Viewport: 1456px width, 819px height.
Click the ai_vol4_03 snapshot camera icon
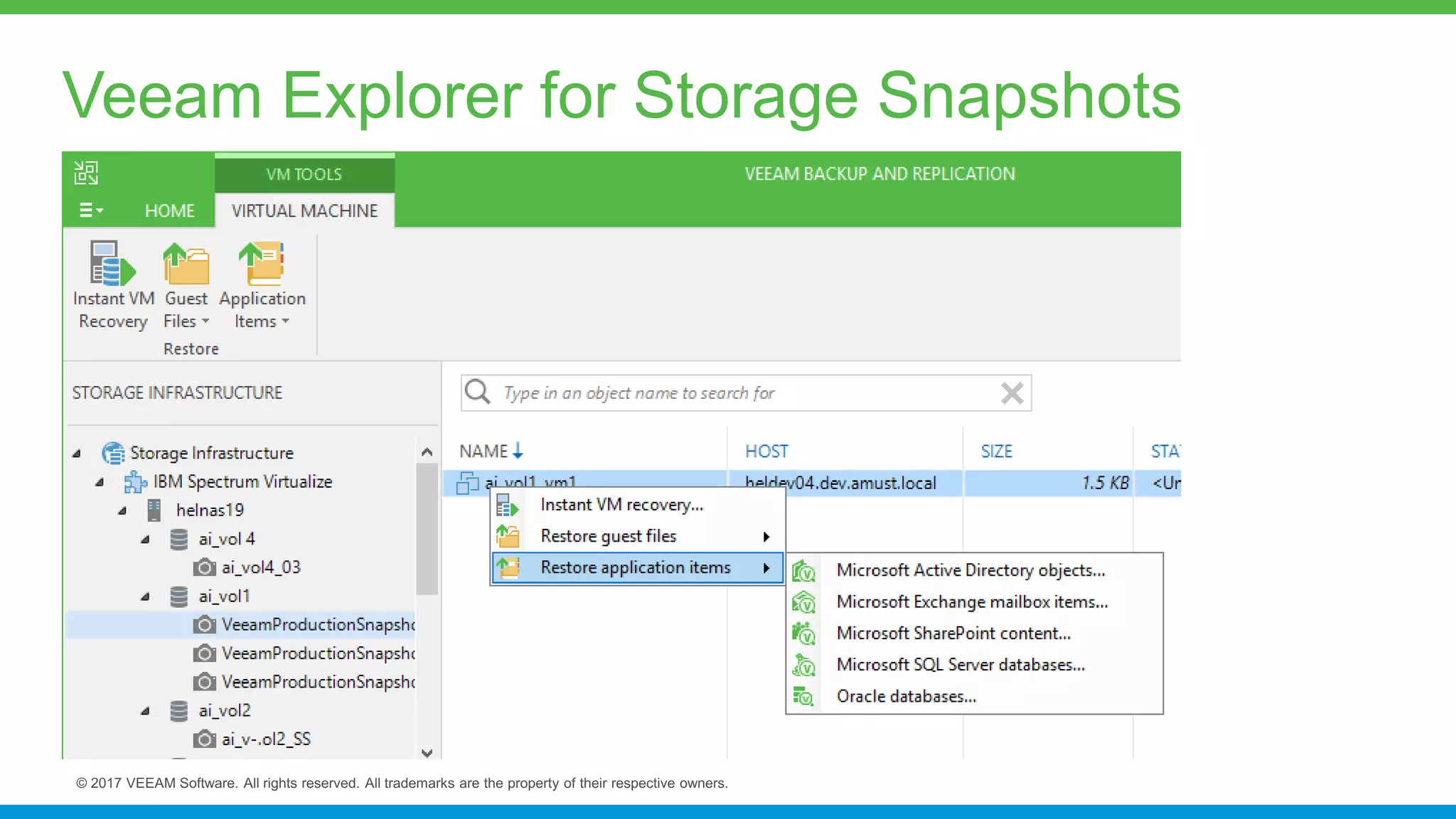204,567
